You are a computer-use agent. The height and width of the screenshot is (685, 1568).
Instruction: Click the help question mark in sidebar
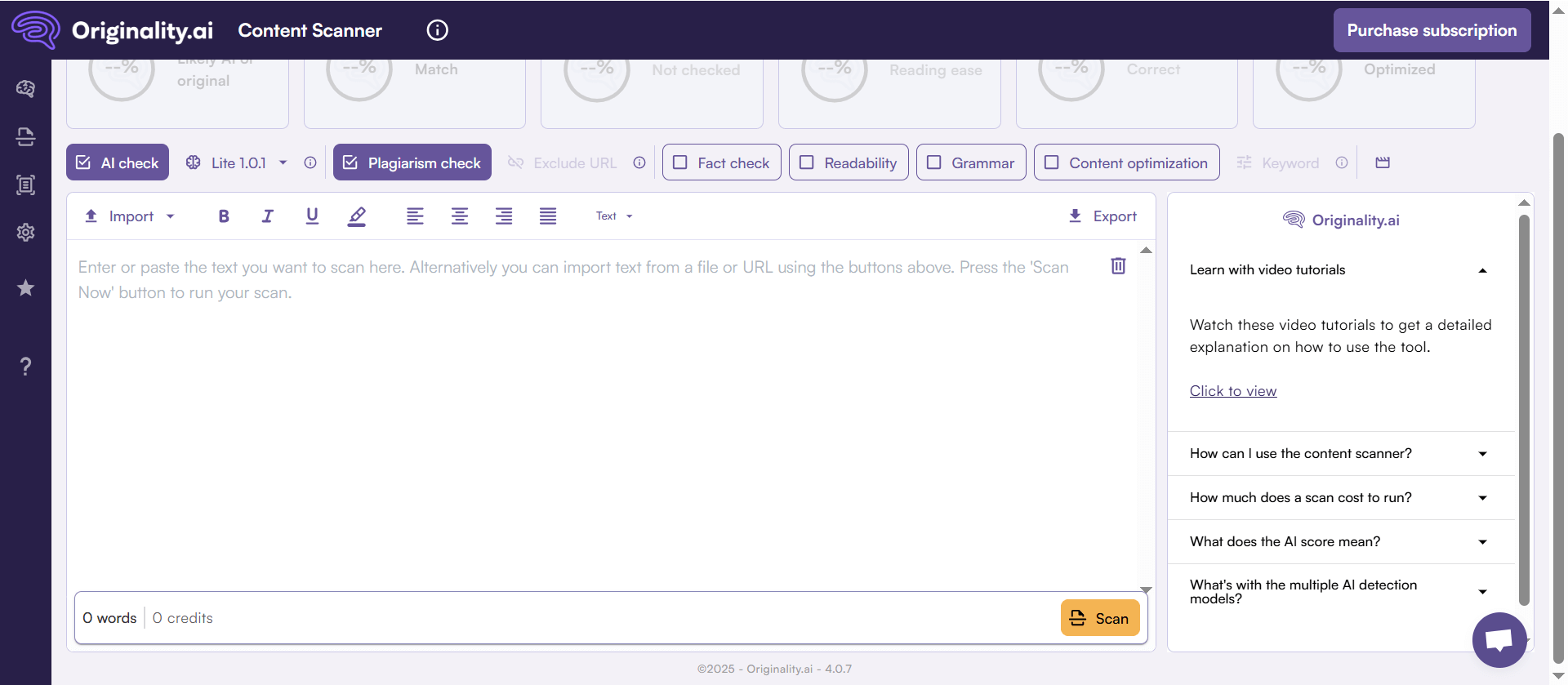pyautogui.click(x=26, y=367)
